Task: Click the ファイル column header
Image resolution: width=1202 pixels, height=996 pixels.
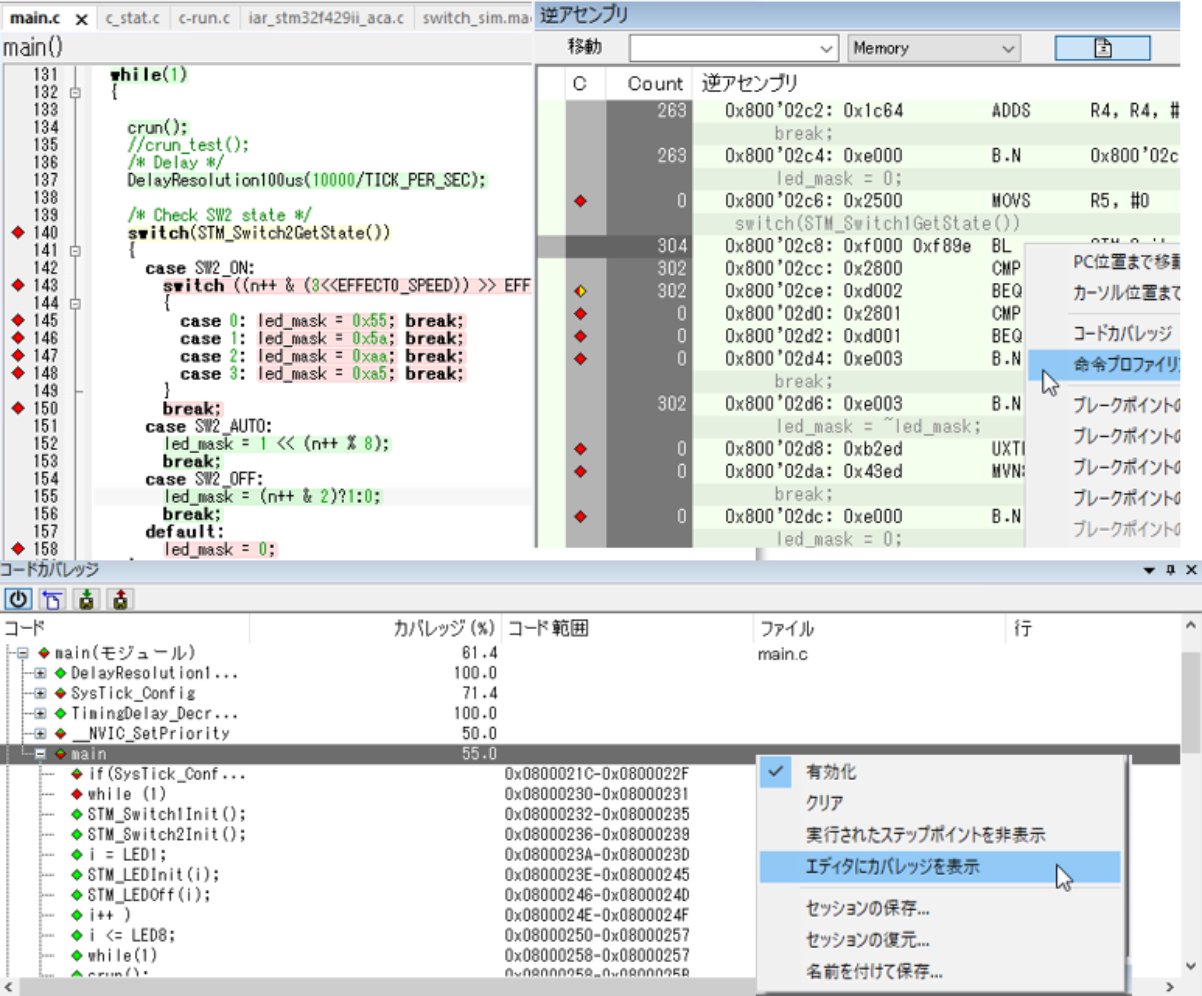Action: (x=879, y=629)
